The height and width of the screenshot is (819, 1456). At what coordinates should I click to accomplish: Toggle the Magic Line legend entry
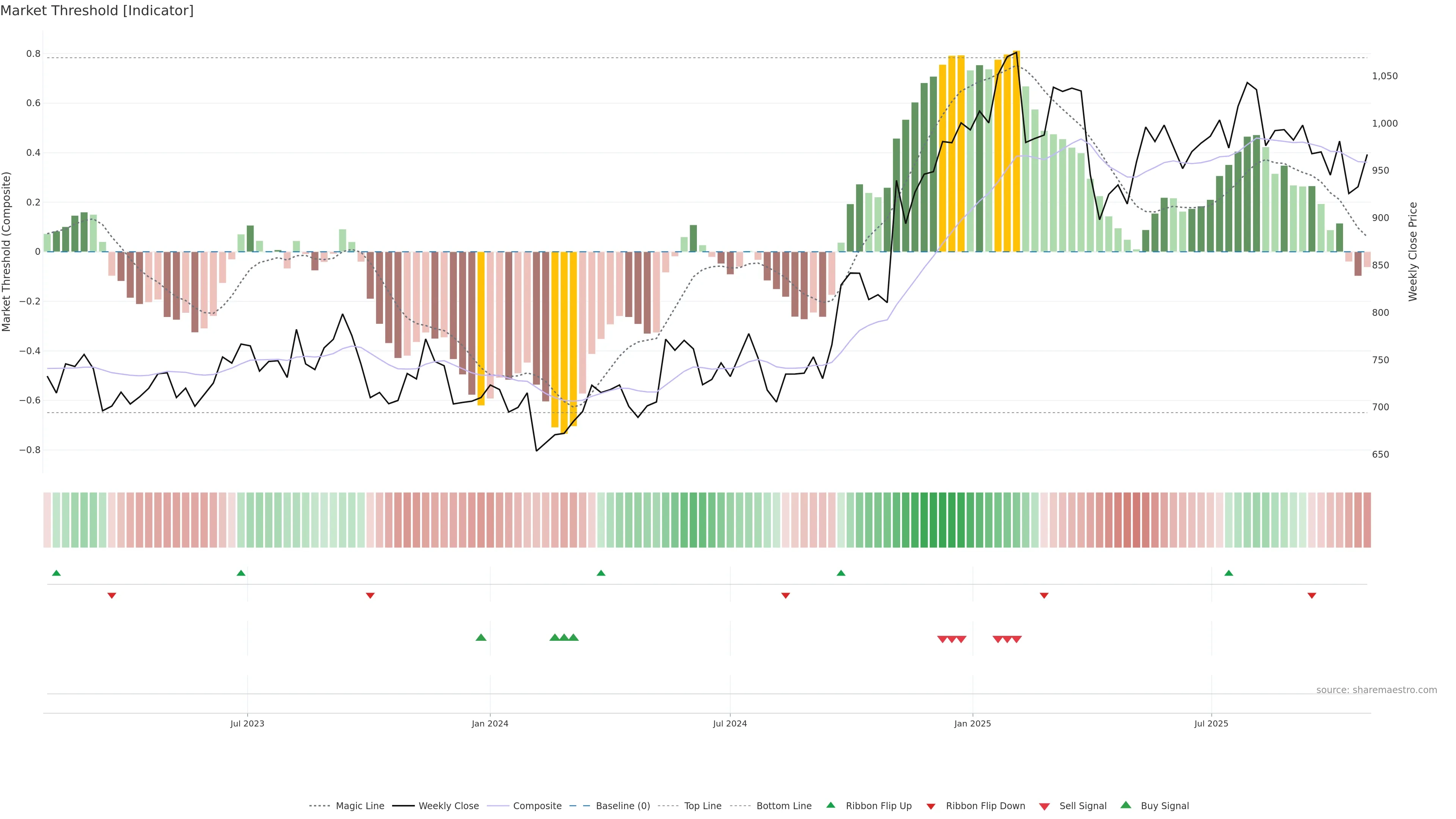coord(359,806)
